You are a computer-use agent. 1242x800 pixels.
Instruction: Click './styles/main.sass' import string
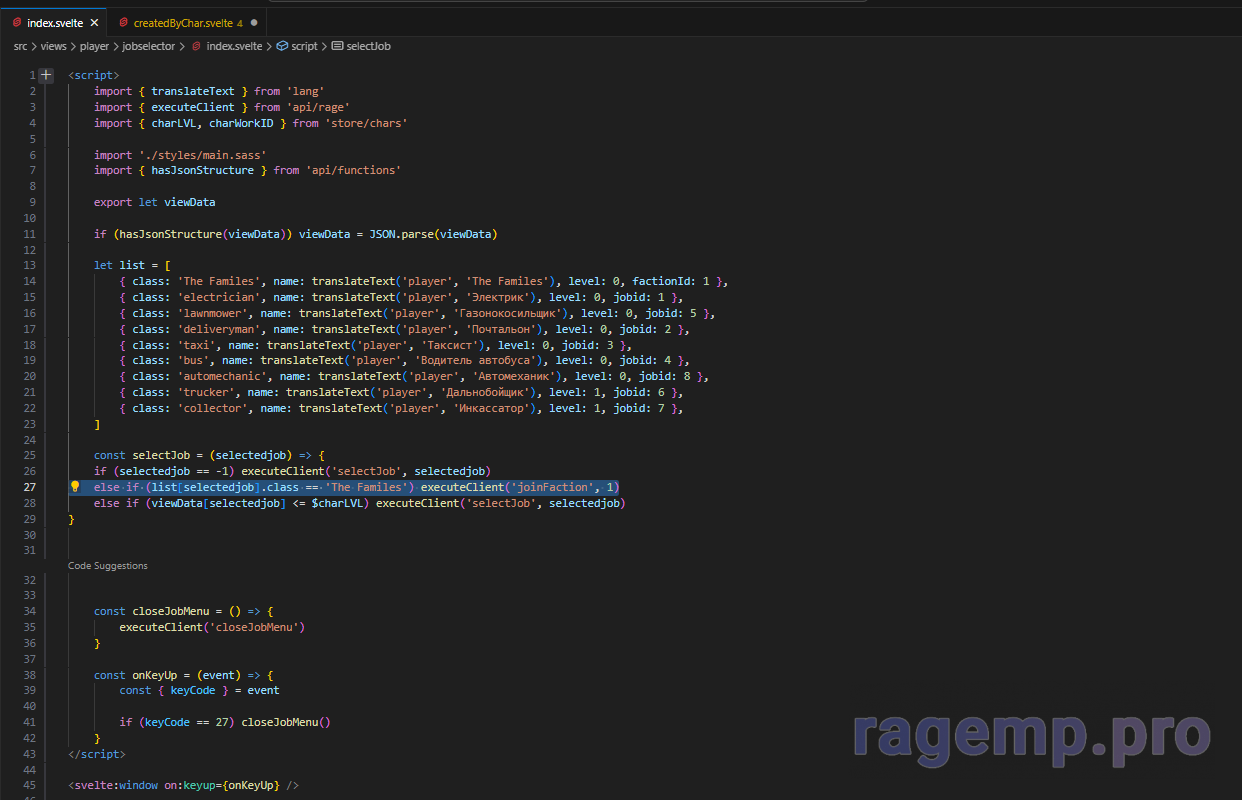click(203, 155)
